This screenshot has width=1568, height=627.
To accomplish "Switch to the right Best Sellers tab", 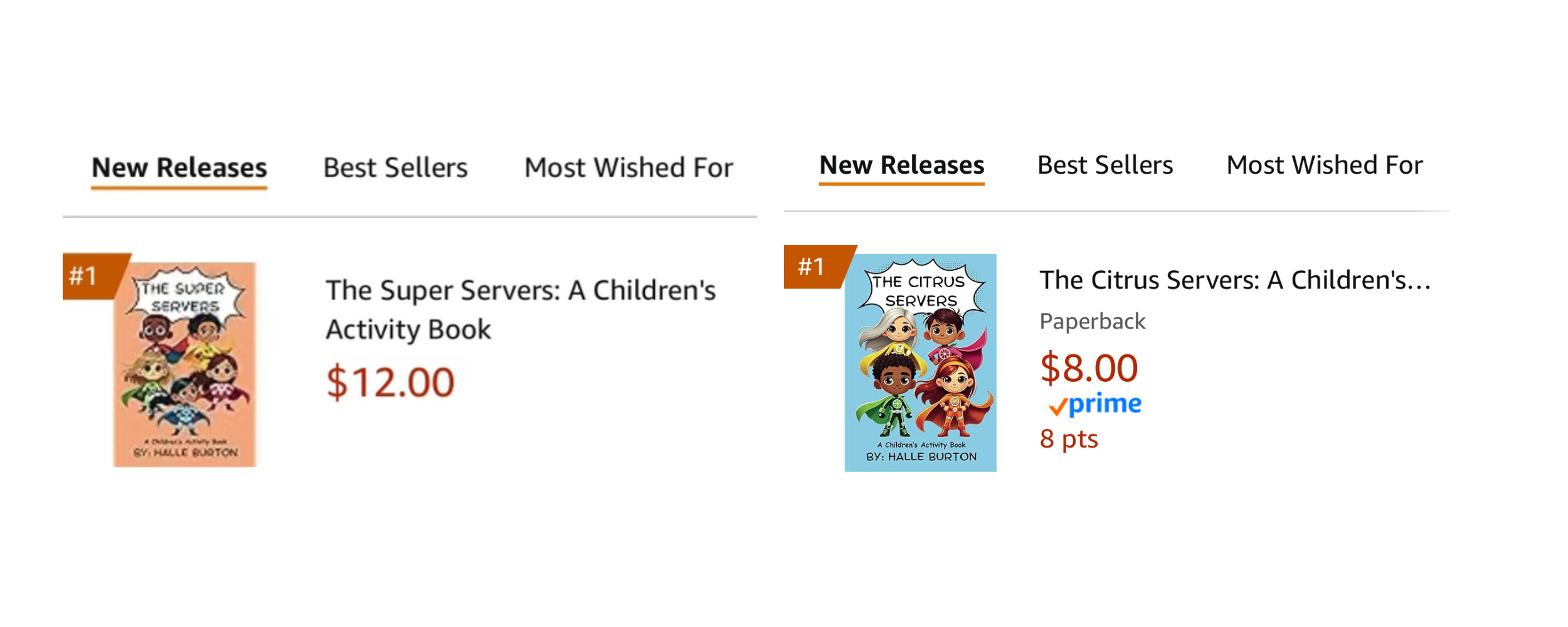I will tap(1105, 166).
